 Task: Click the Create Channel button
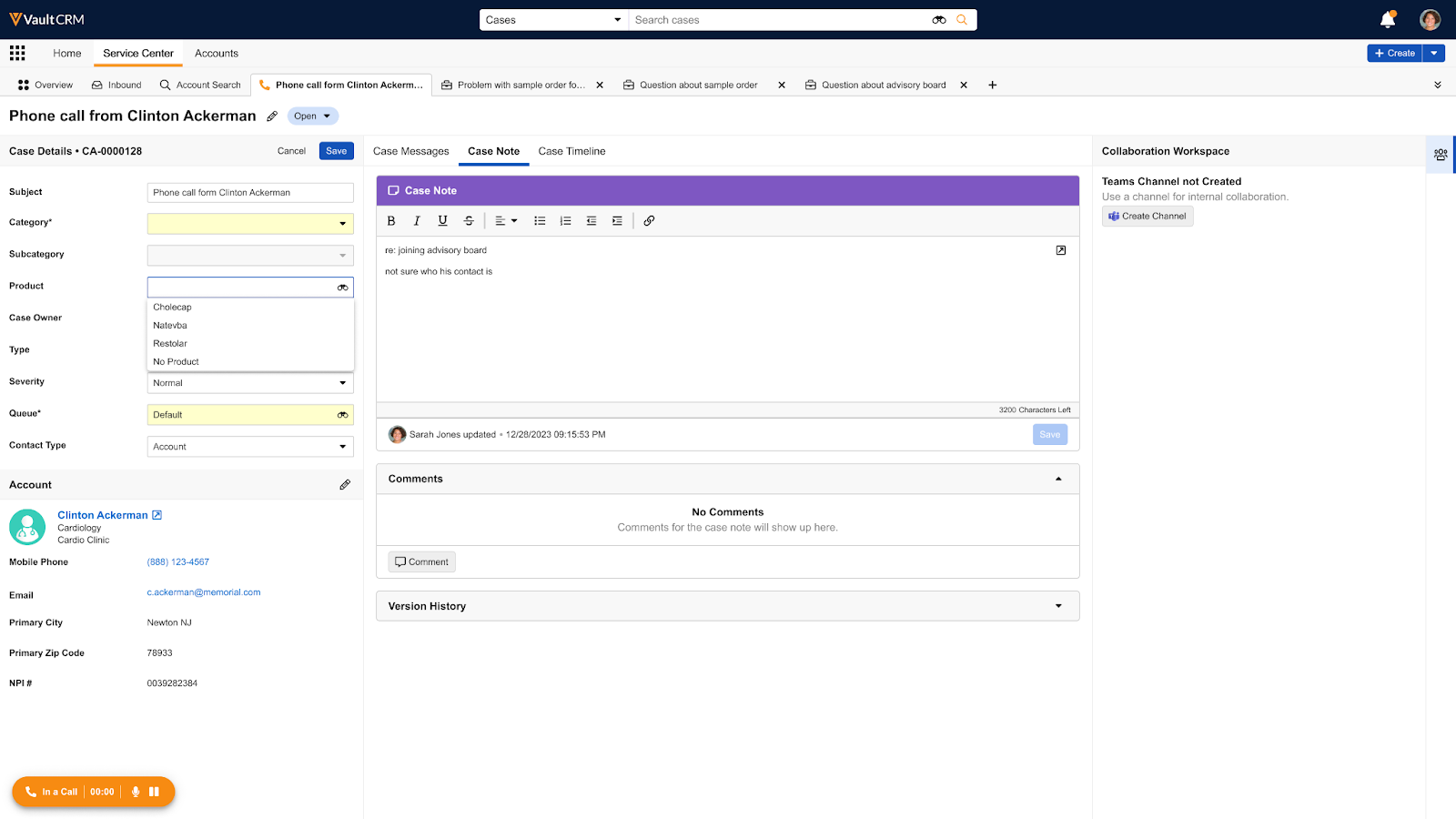point(1147,217)
